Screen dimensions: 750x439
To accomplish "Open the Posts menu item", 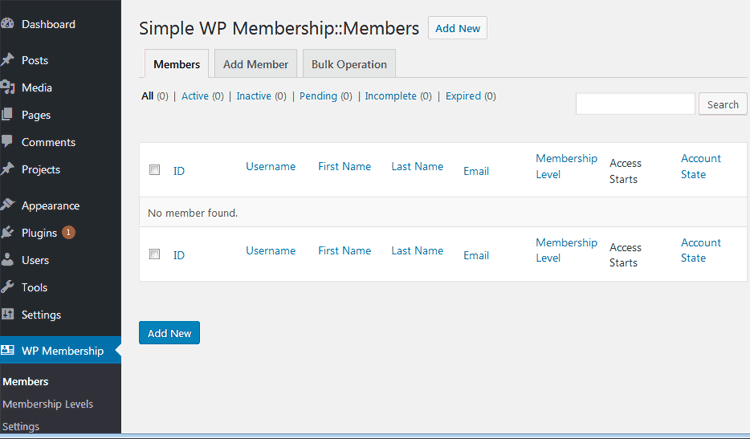I will coord(35,60).
